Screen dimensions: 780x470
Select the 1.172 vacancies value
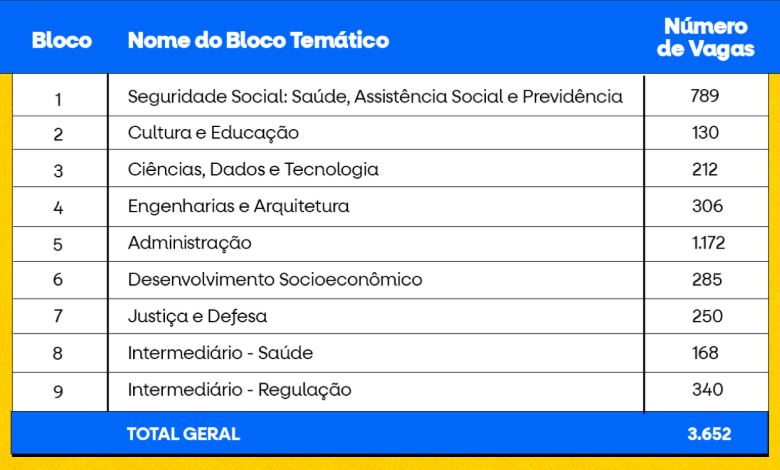[x=706, y=243]
